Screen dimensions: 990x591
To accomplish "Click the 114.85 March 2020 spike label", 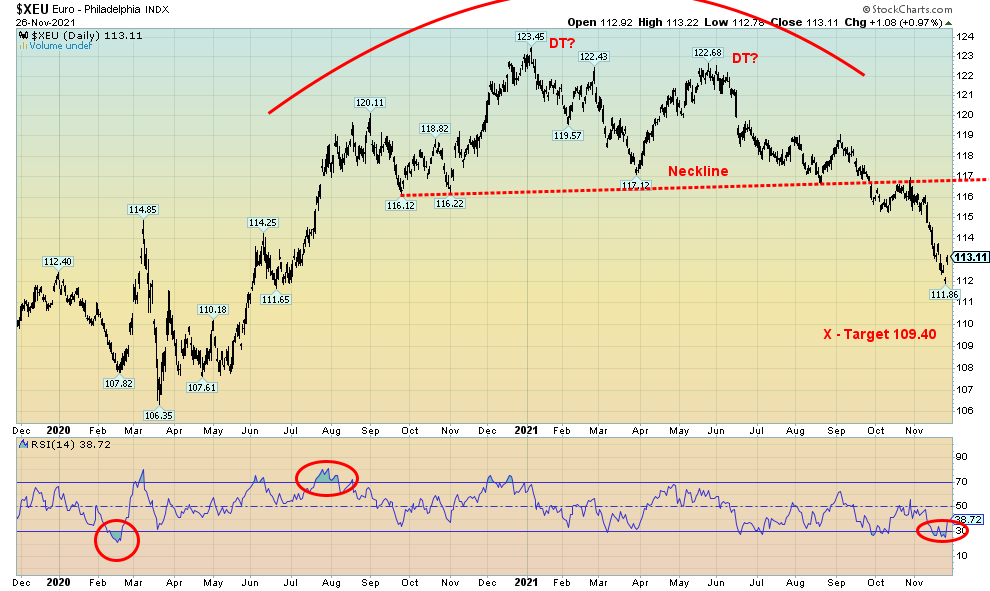I will [144, 210].
